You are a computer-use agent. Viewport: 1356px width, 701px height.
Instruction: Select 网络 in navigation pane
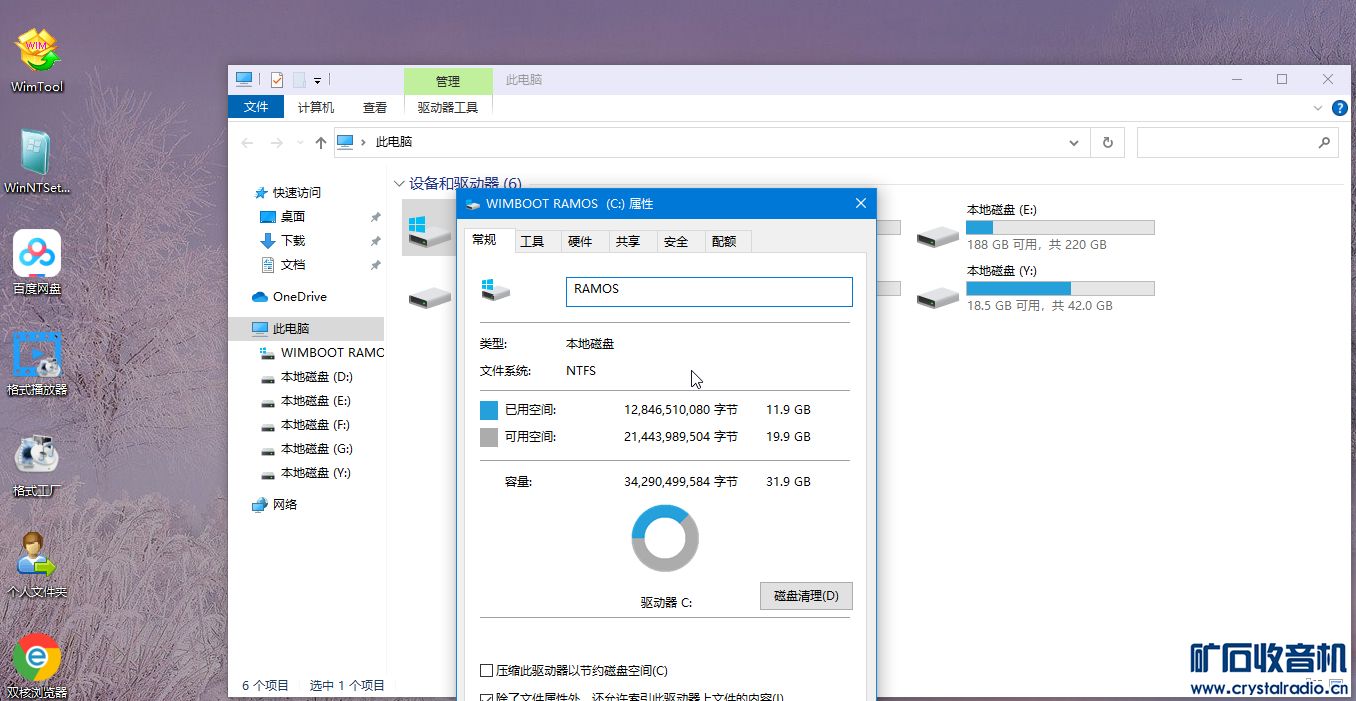[x=285, y=505]
